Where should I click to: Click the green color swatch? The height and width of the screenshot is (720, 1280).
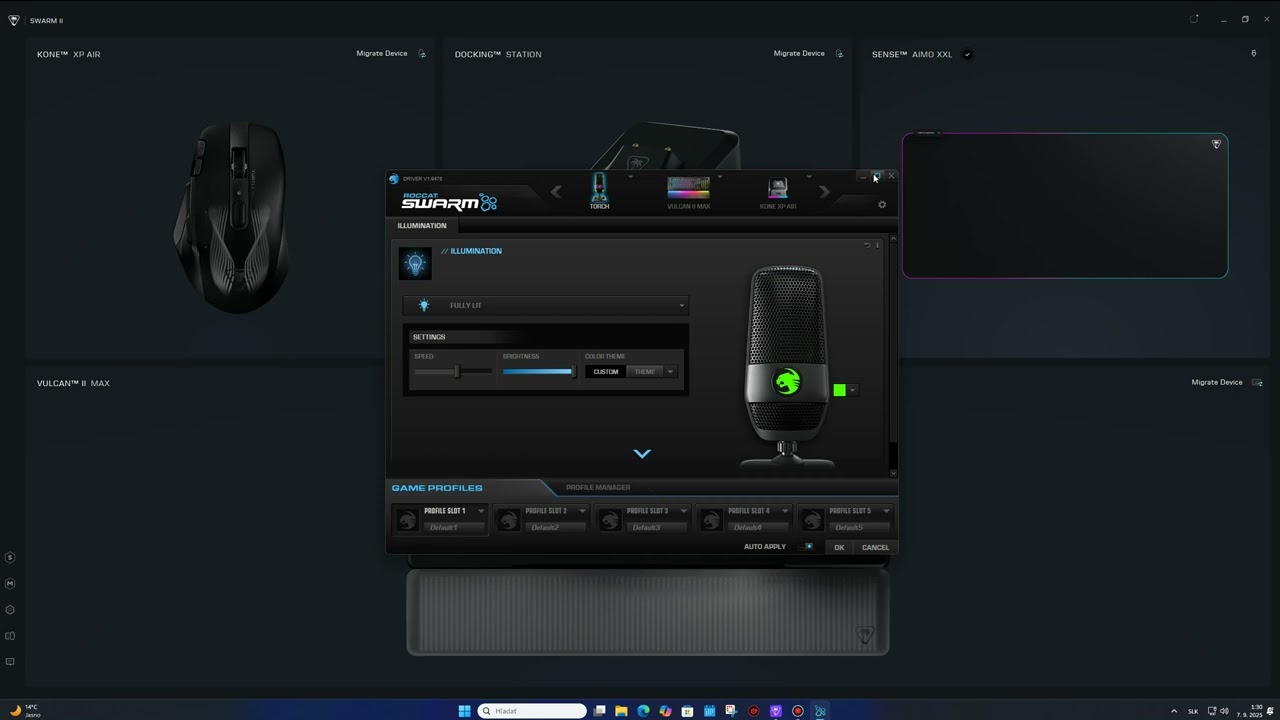(839, 390)
